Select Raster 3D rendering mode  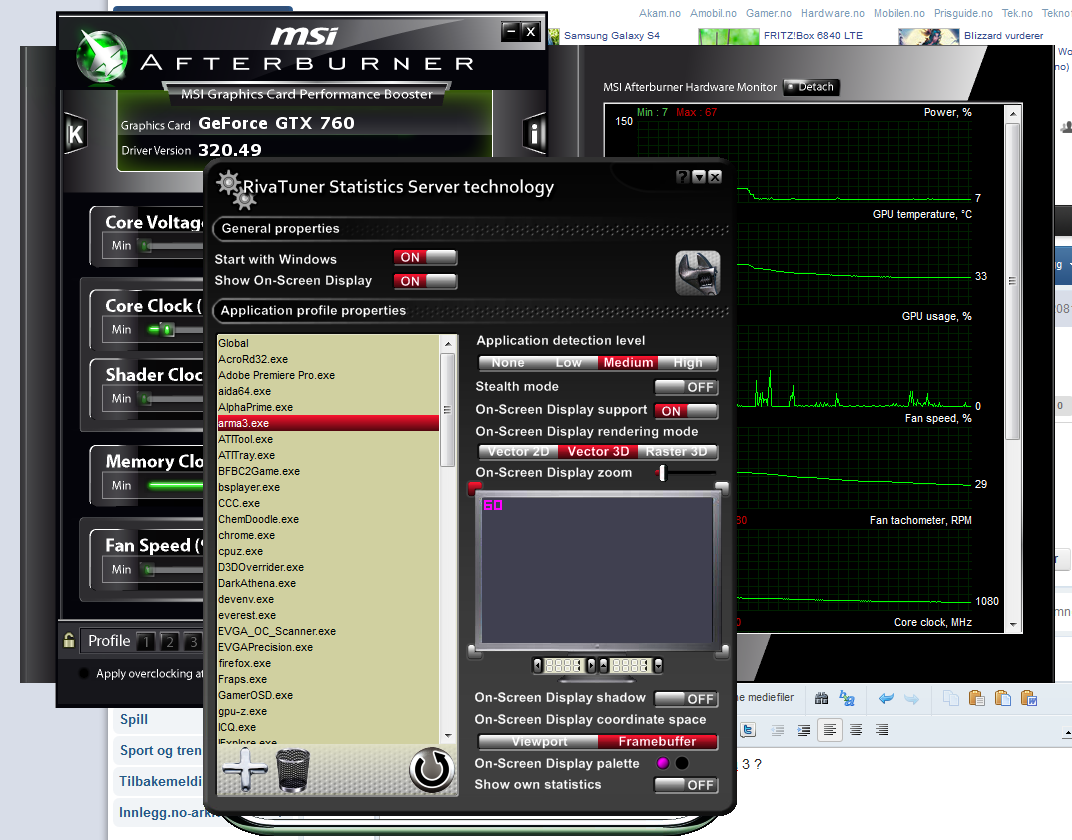677,452
